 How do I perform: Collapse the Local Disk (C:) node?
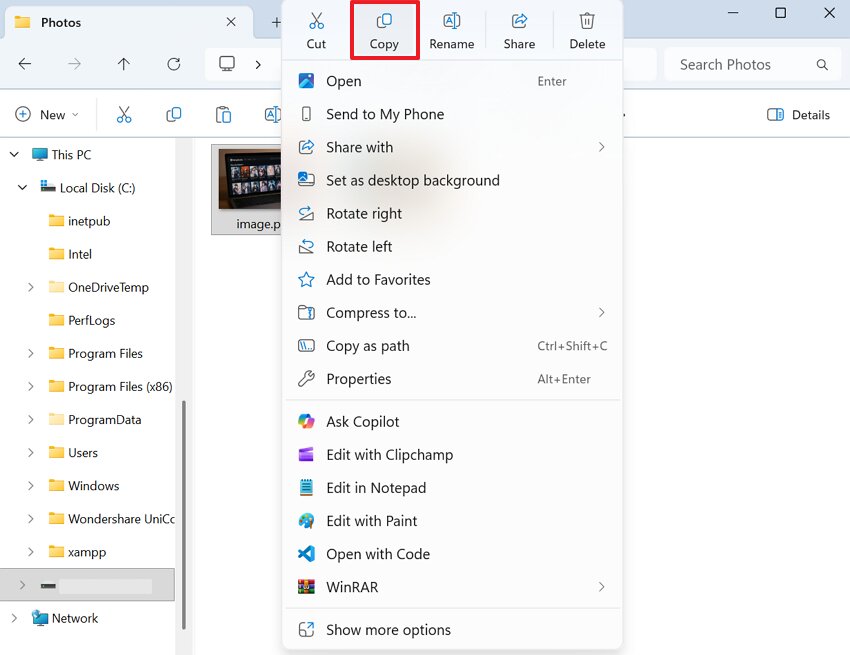pyautogui.click(x=22, y=188)
